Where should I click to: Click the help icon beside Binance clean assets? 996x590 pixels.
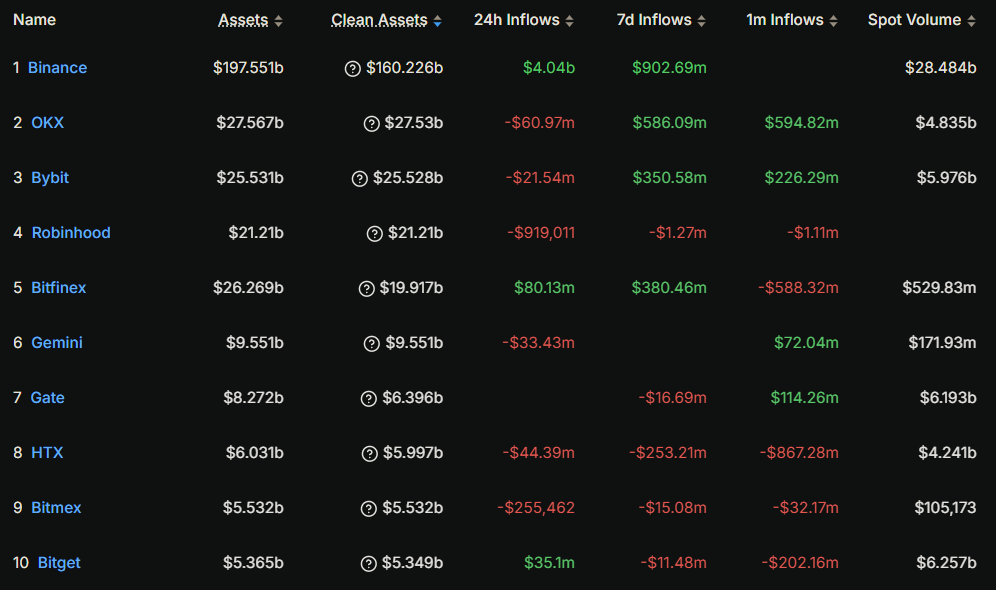point(352,68)
